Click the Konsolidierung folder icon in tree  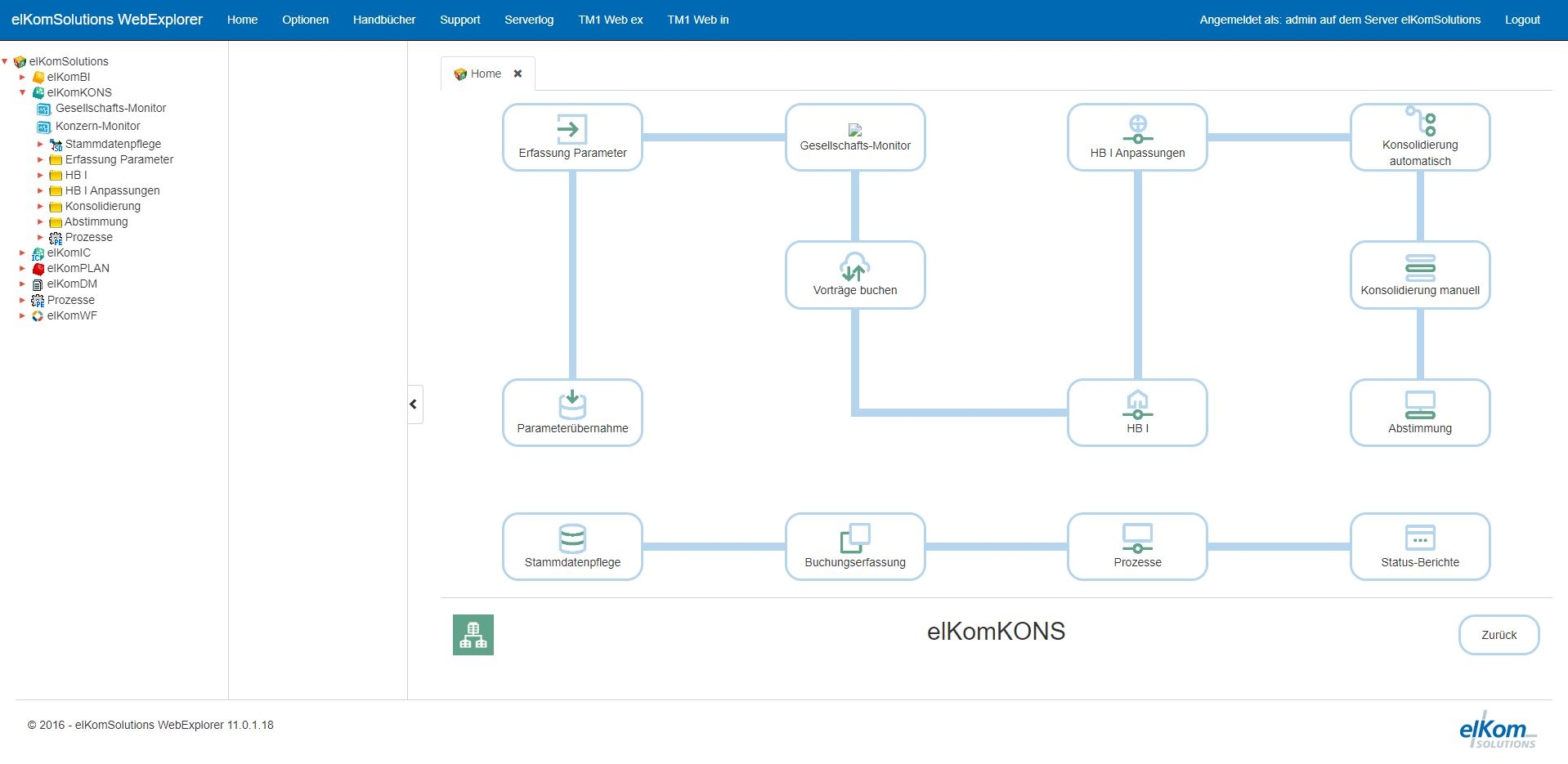point(56,207)
